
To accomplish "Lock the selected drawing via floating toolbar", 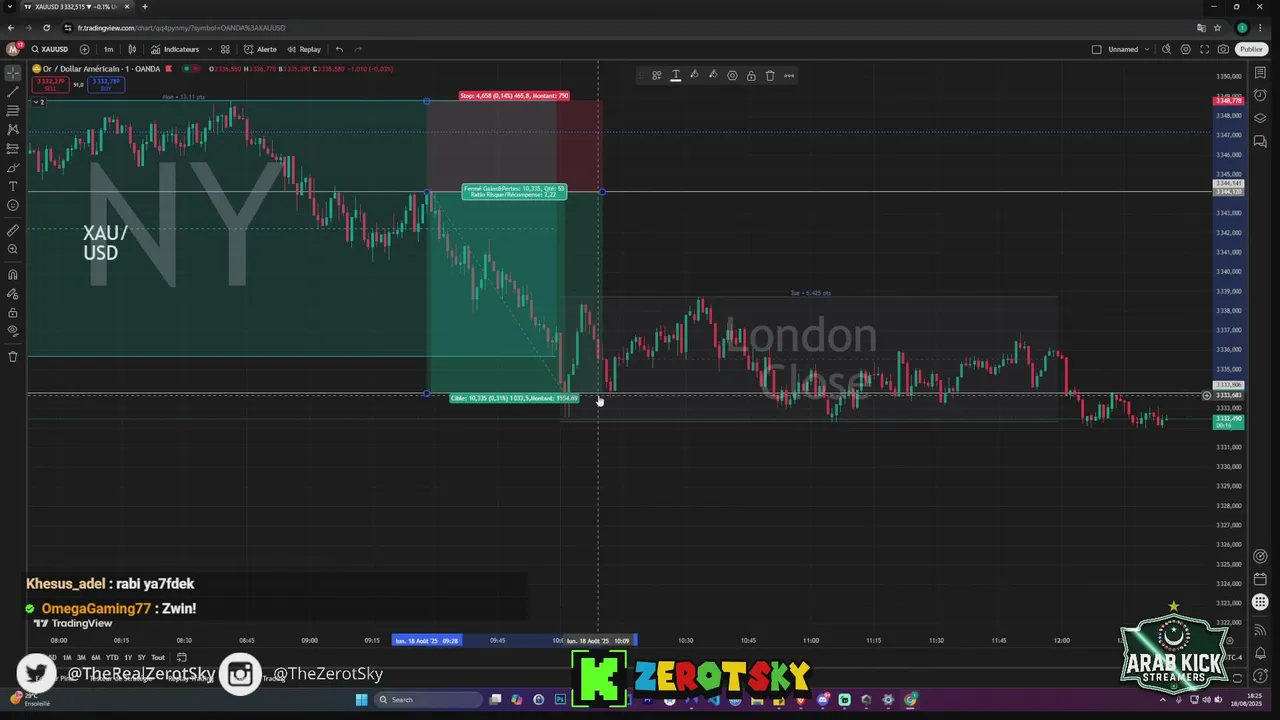I will click(751, 75).
